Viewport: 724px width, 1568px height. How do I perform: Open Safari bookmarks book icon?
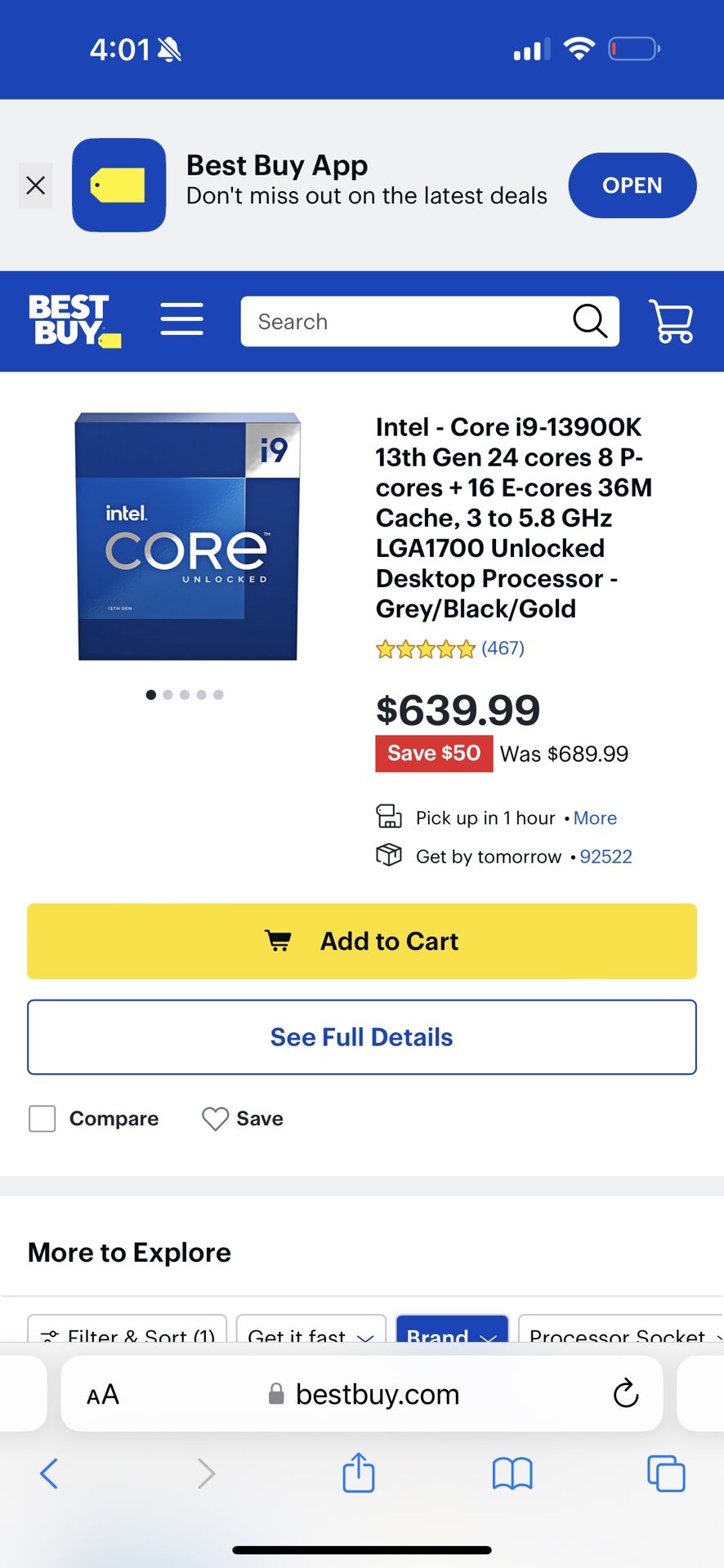(512, 1474)
